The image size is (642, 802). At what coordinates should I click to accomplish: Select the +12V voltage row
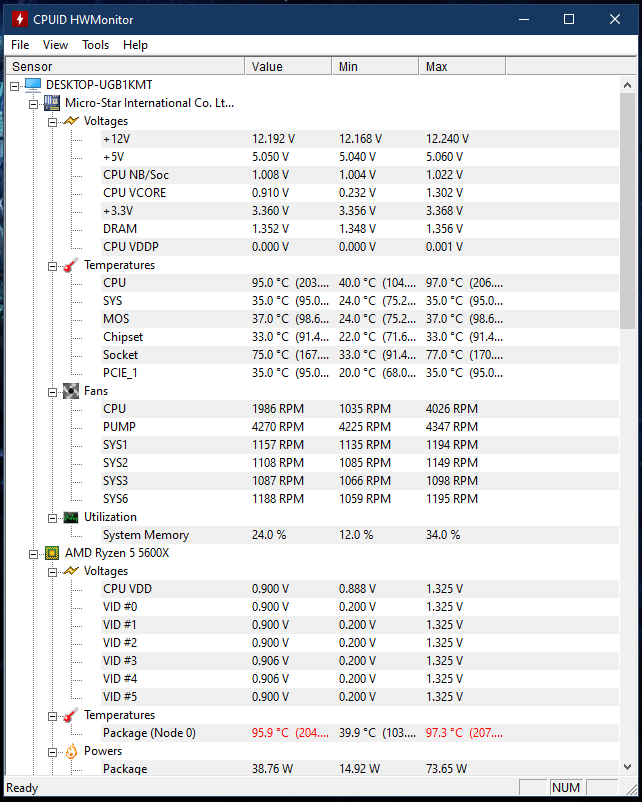[x=360, y=139]
